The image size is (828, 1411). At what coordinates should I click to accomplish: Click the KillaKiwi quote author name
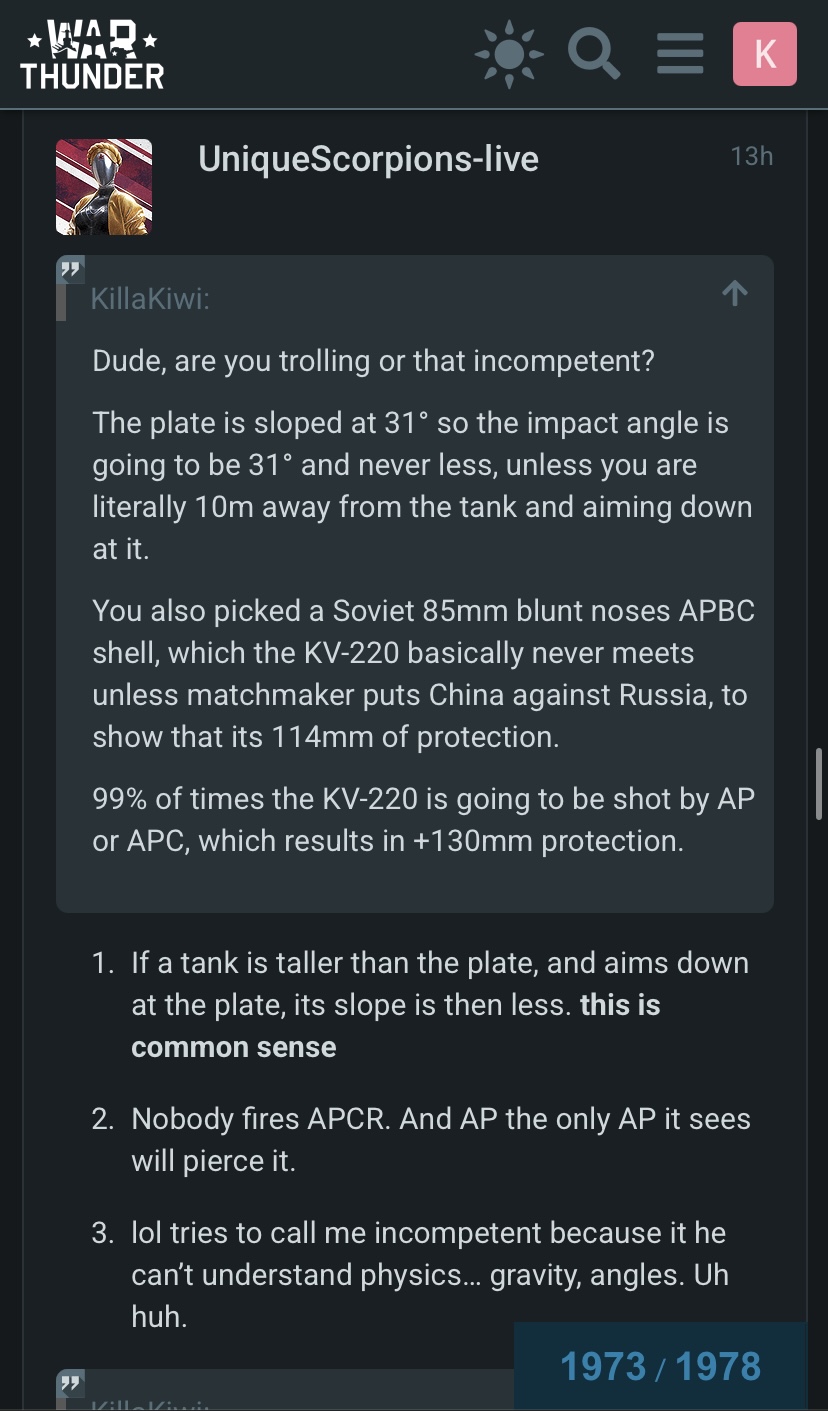(150, 299)
